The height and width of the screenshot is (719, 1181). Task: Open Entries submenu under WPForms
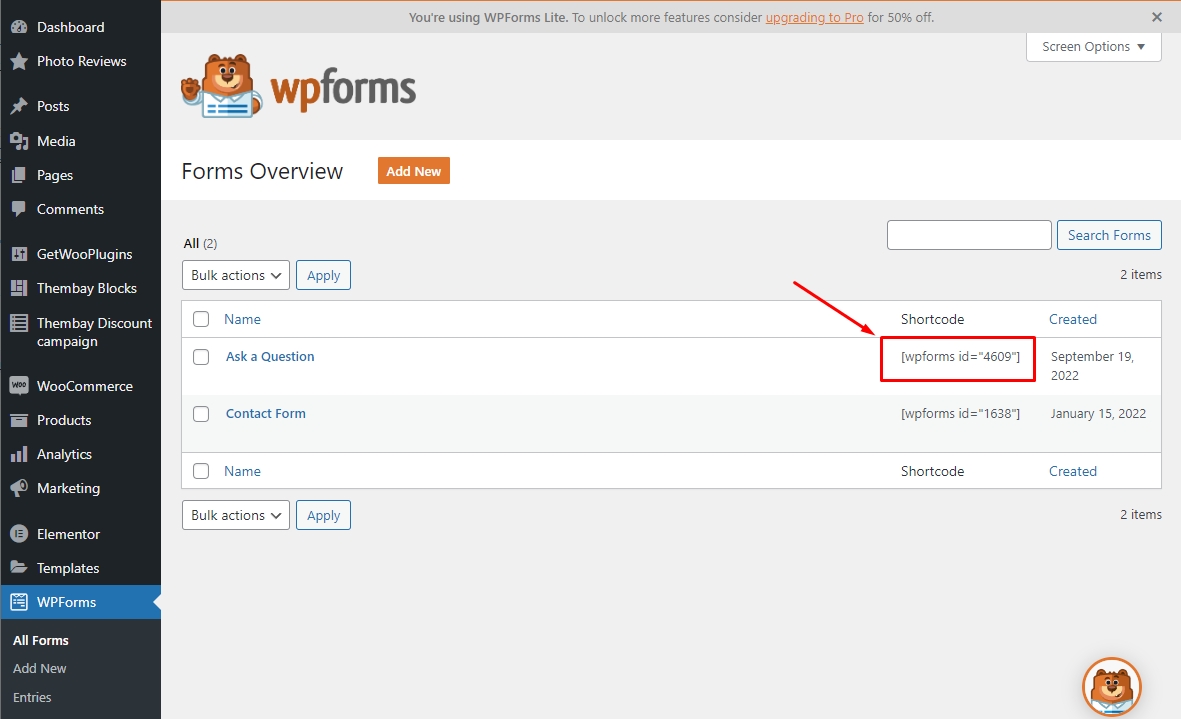point(32,697)
